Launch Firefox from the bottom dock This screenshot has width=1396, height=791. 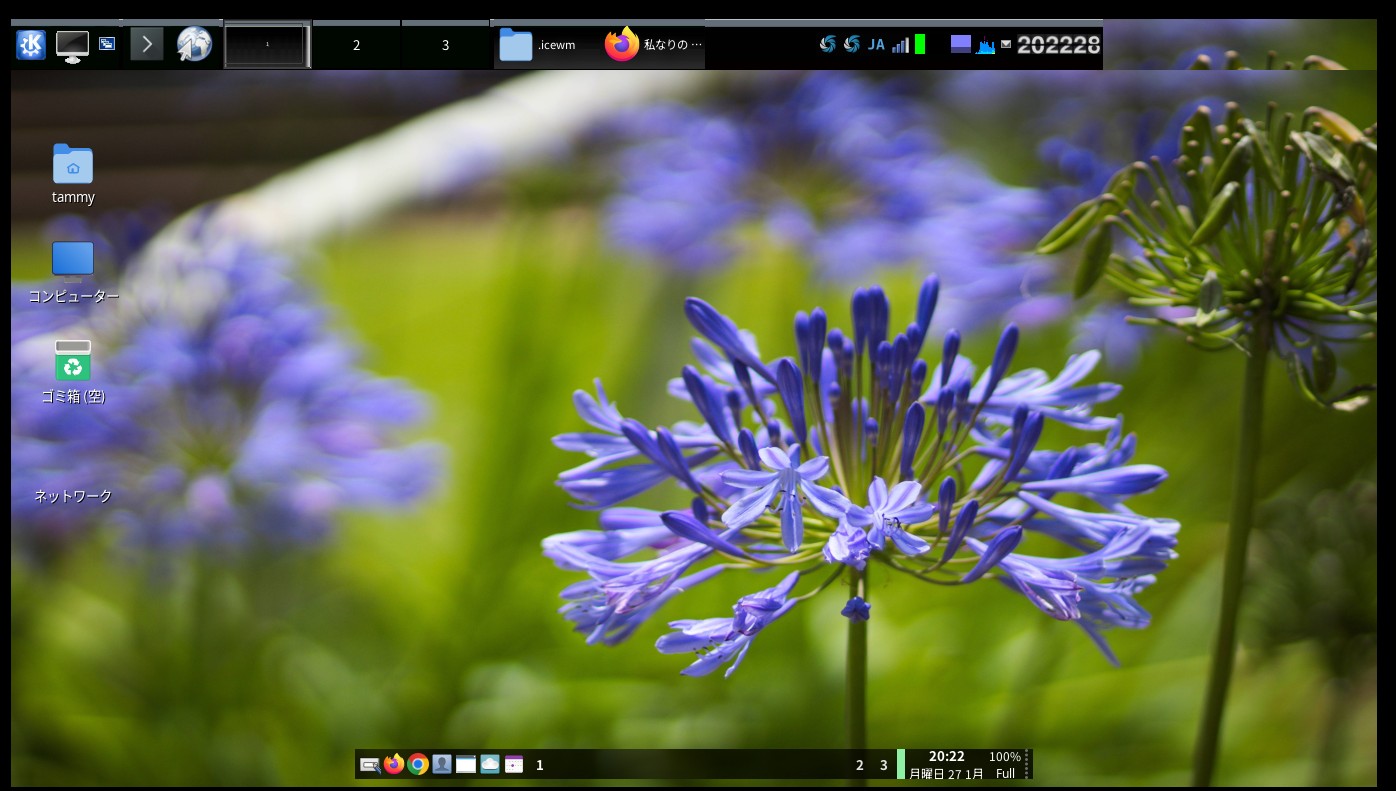click(394, 765)
